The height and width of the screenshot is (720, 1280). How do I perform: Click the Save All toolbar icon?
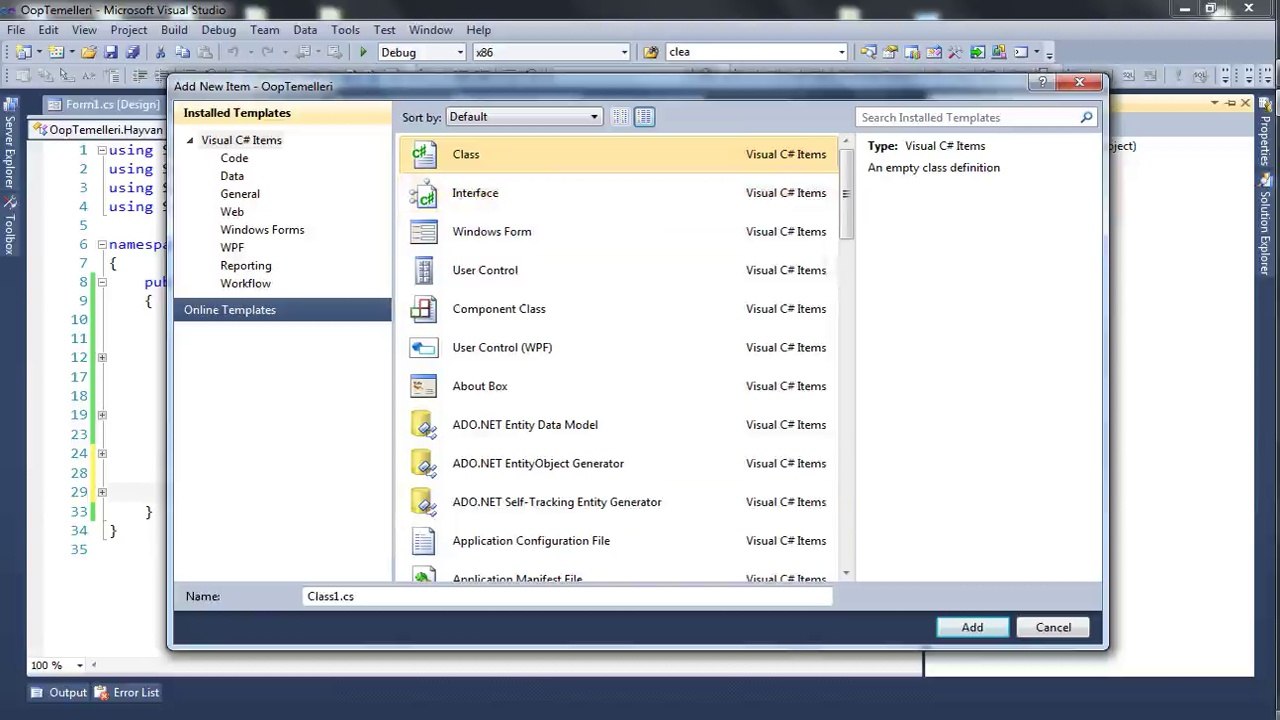click(x=132, y=52)
